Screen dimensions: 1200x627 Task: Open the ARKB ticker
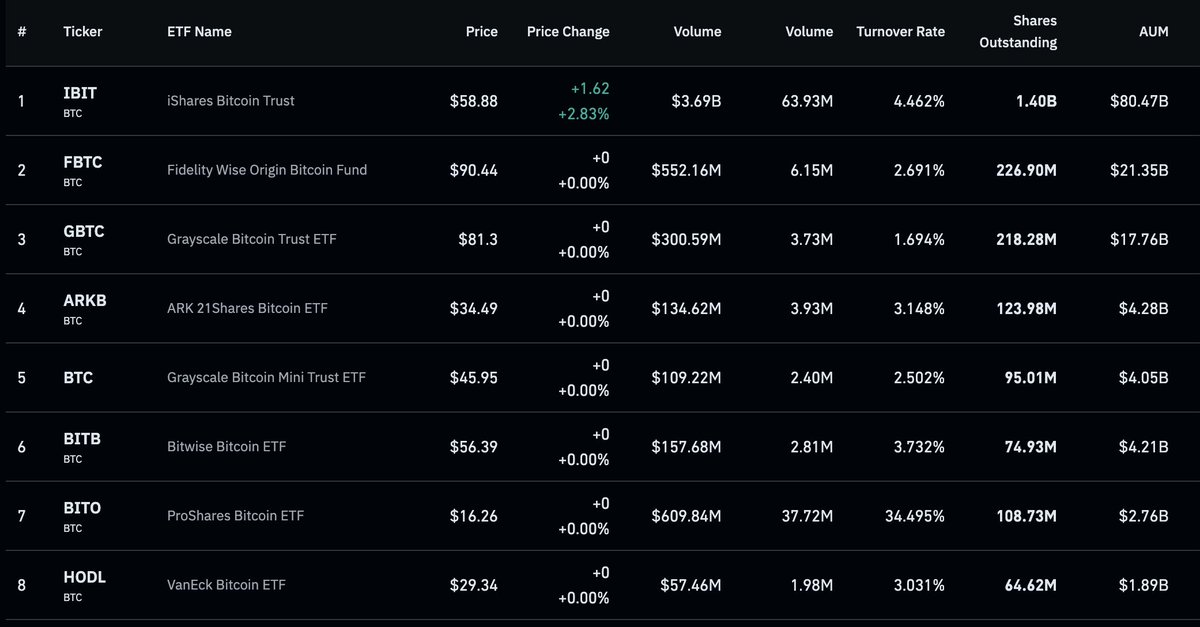click(x=84, y=300)
